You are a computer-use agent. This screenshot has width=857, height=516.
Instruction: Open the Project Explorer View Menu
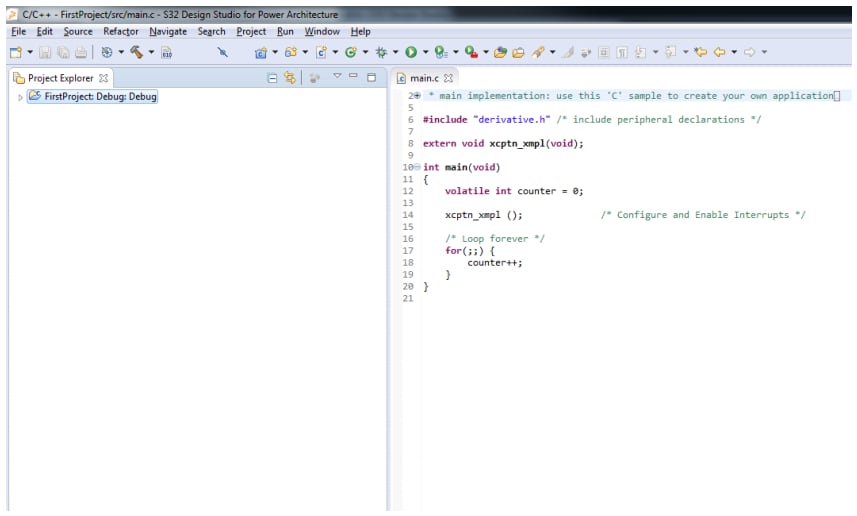click(x=337, y=77)
